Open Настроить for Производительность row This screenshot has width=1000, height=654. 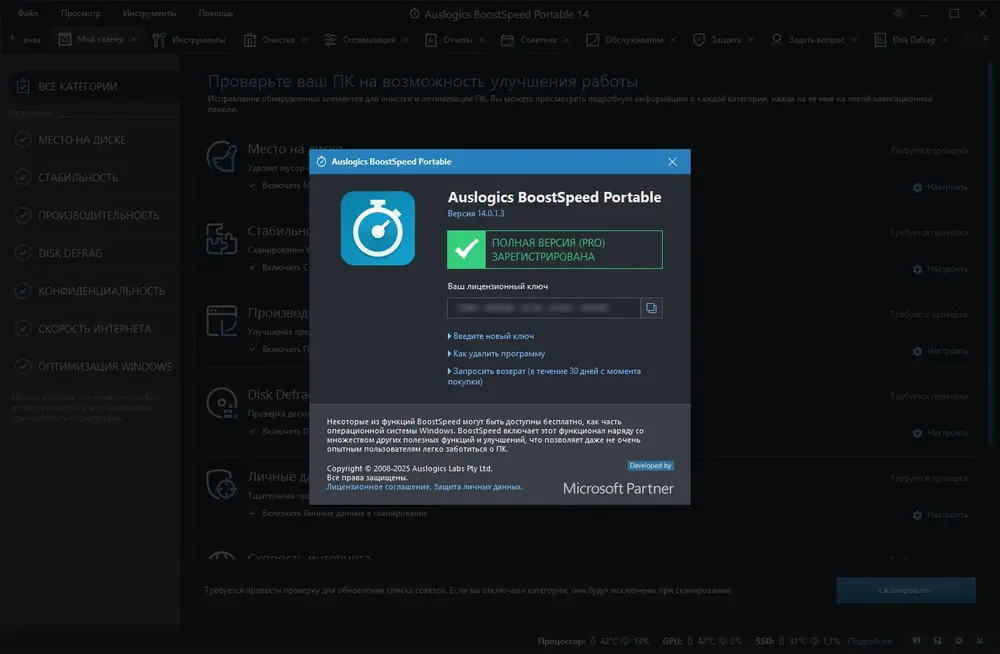pos(940,351)
